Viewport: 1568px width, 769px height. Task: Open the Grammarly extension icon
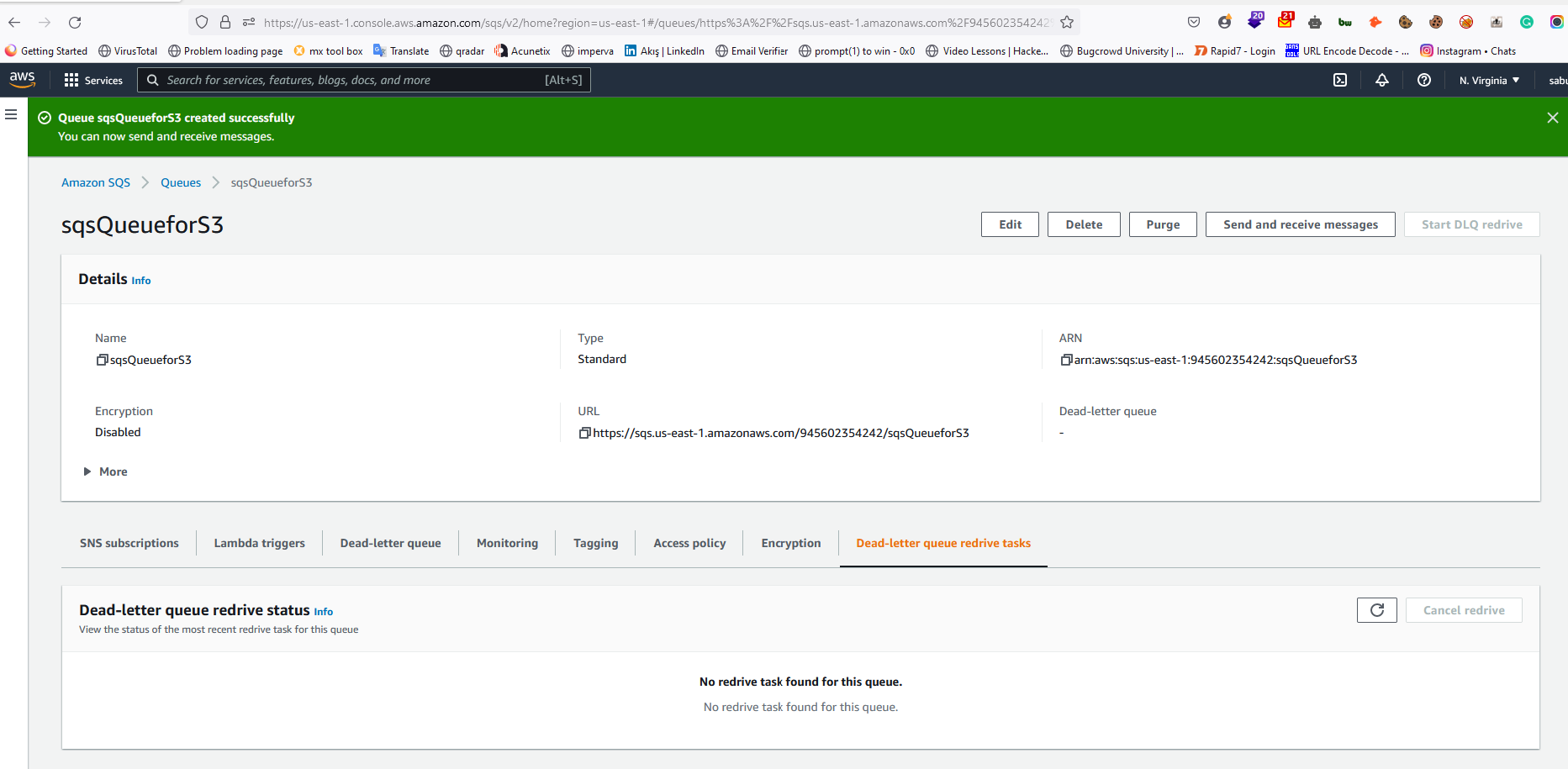pos(1527,23)
